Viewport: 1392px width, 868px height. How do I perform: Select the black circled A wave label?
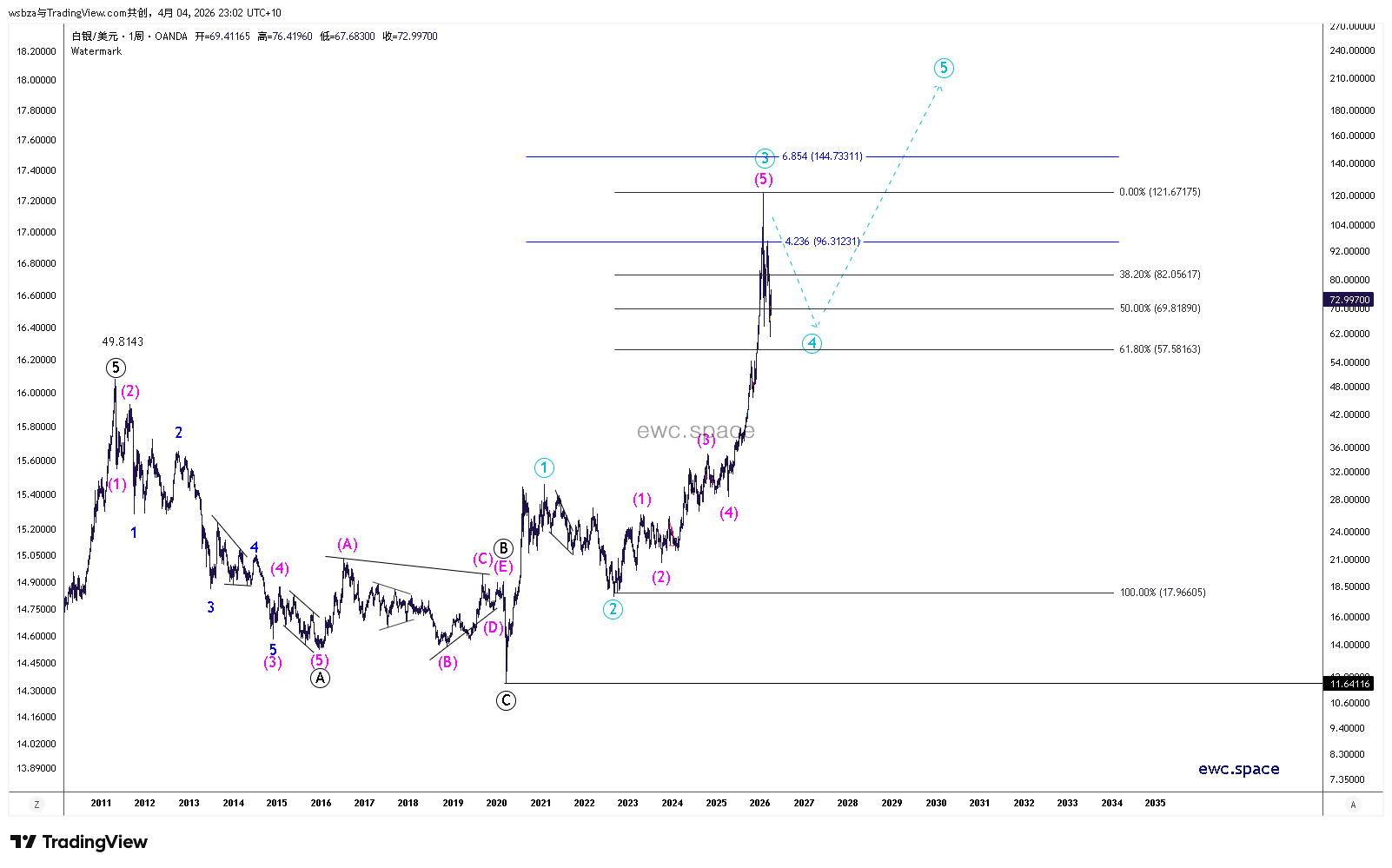320,678
